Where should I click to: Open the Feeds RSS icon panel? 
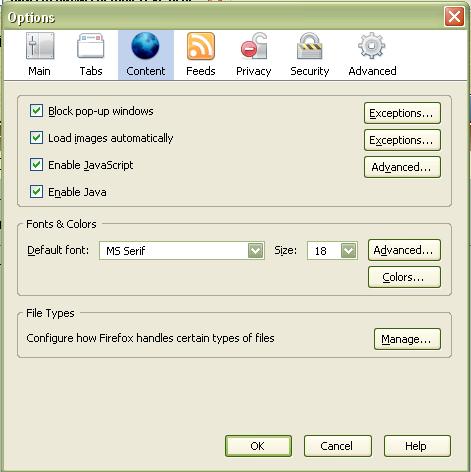(201, 46)
